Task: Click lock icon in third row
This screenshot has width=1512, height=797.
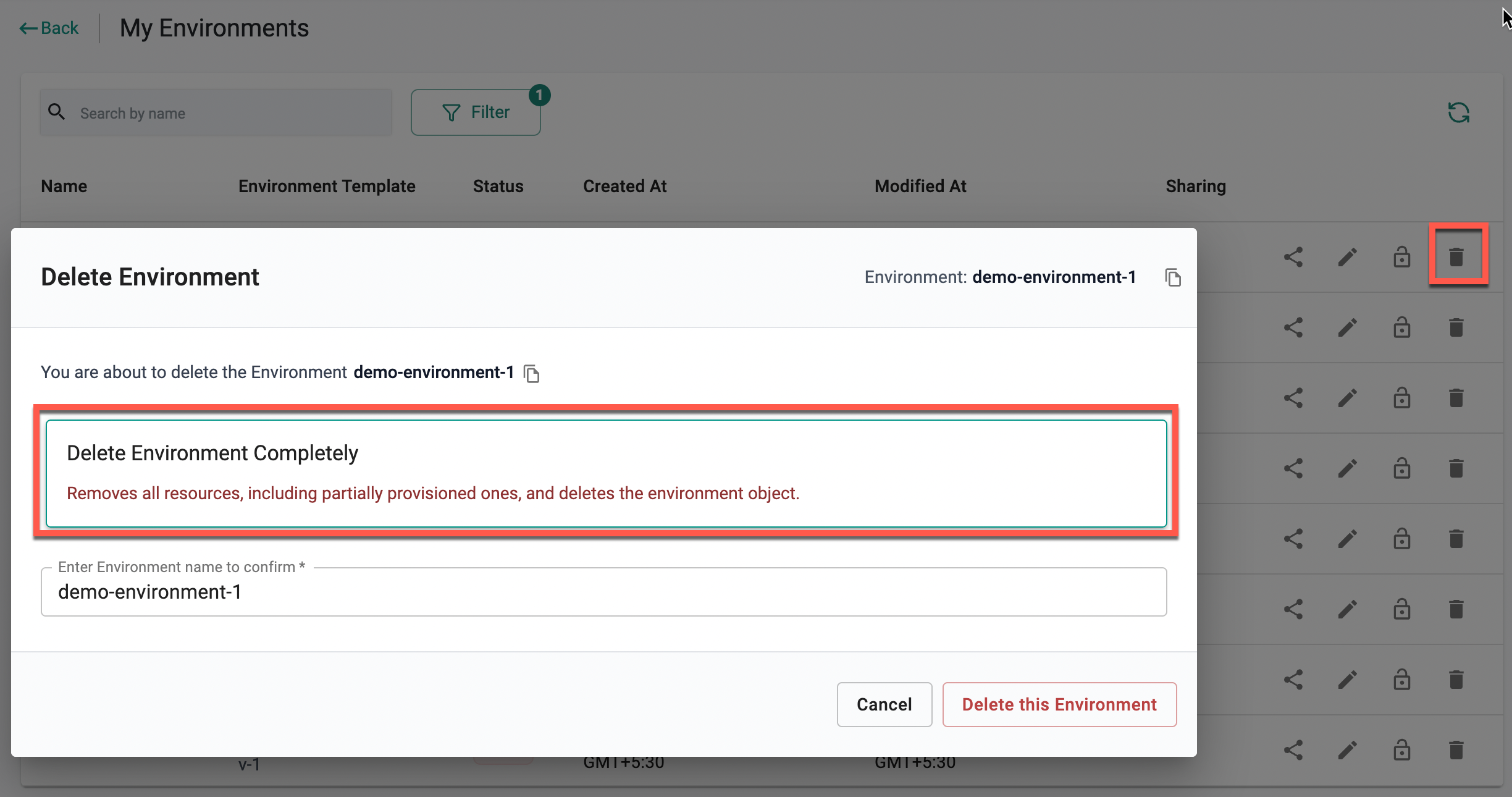Action: 1401,398
